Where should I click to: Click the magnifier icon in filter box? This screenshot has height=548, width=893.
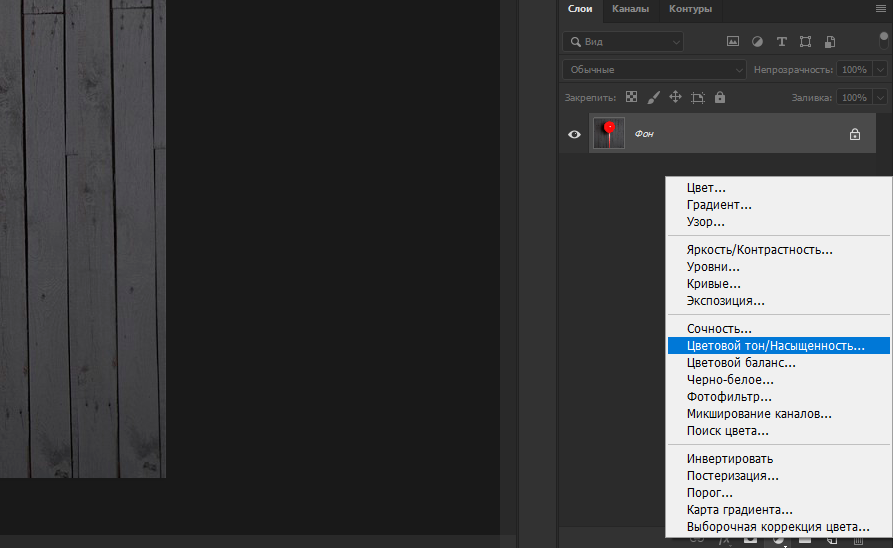coord(575,42)
